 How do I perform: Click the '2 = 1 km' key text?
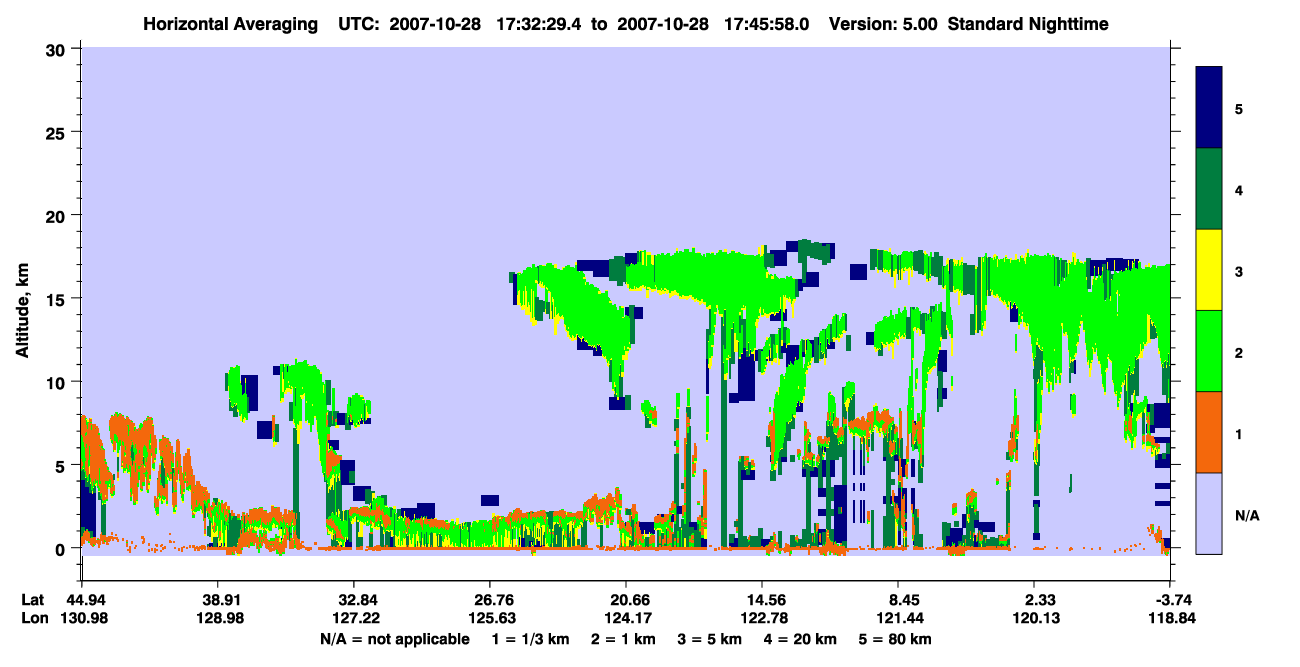pos(624,639)
